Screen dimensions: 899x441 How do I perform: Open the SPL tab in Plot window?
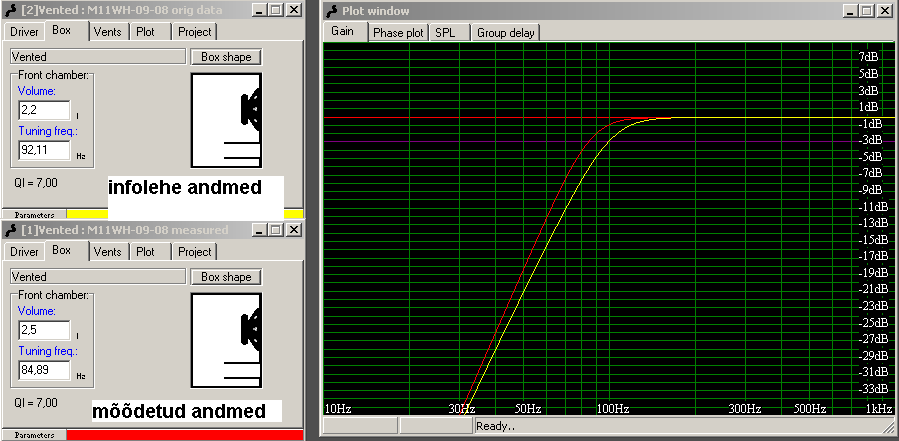(445, 32)
